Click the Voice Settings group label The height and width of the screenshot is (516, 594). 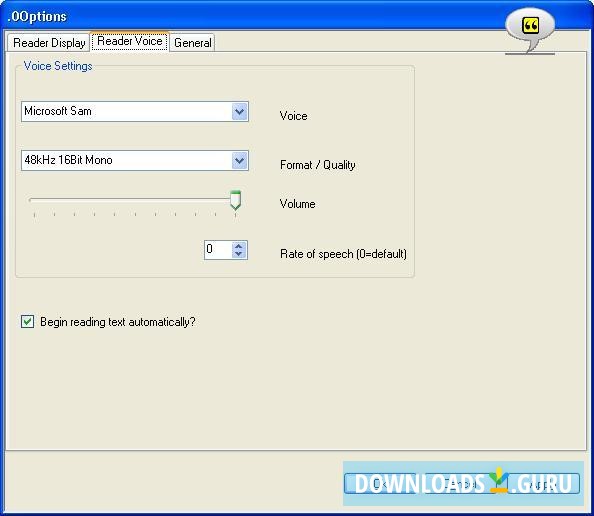point(58,66)
